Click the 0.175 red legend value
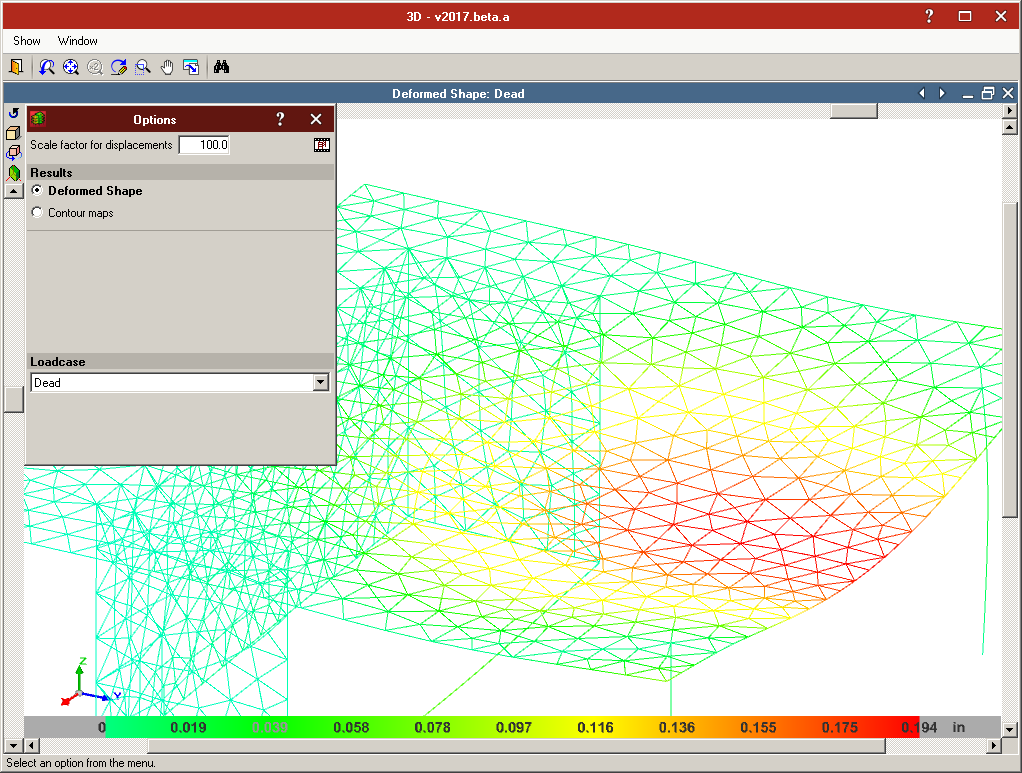Viewport: 1022px width, 773px height. click(x=840, y=727)
